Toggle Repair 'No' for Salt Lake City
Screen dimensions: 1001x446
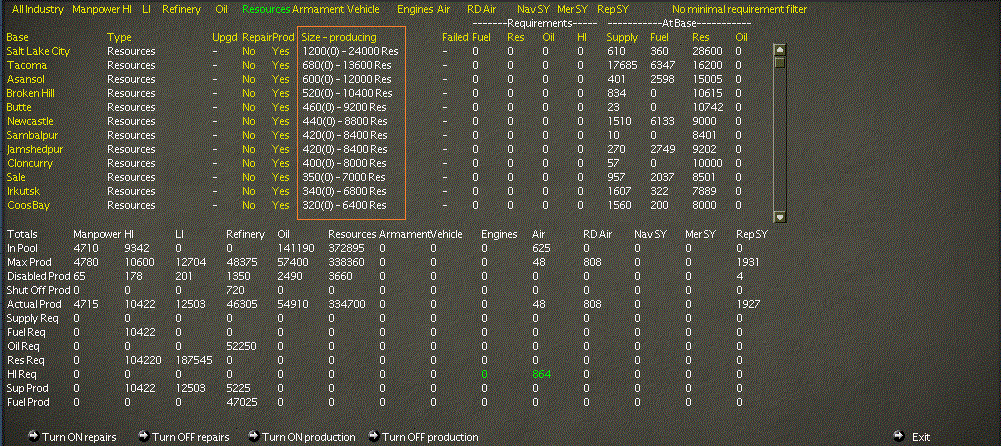[248, 51]
